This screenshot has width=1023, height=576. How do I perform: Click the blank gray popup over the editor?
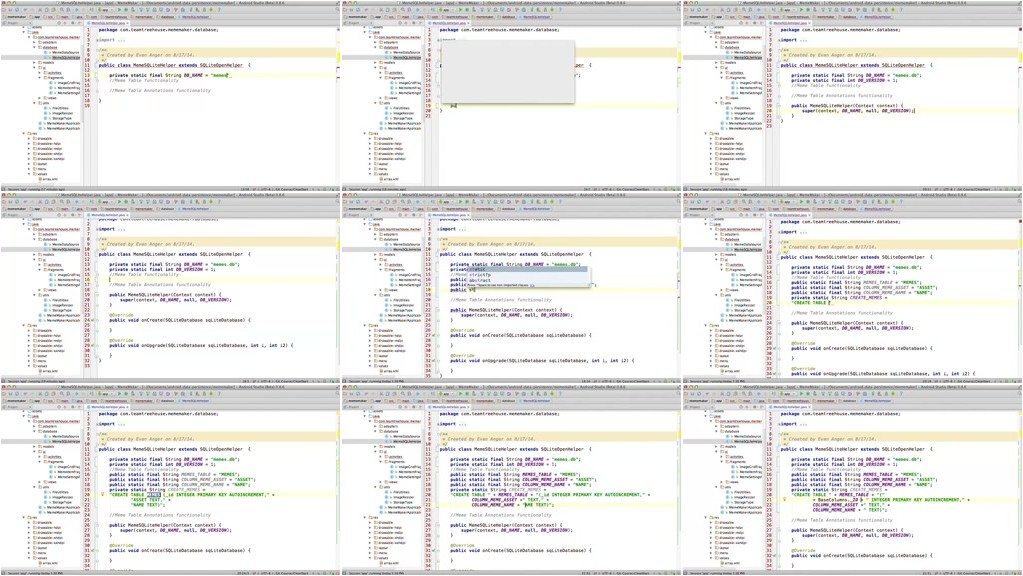coord(508,72)
